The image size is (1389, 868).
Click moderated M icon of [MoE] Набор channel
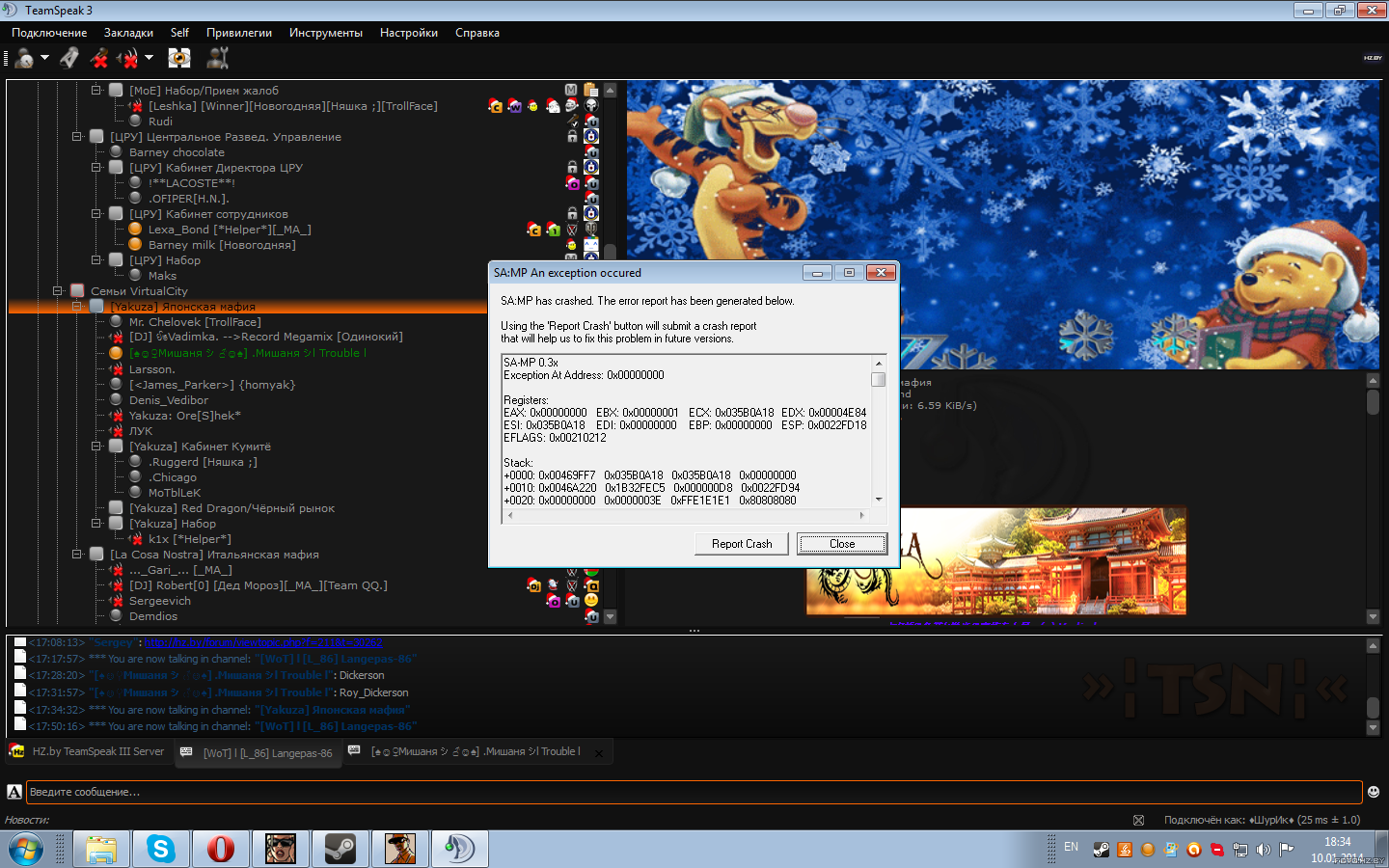click(572, 90)
